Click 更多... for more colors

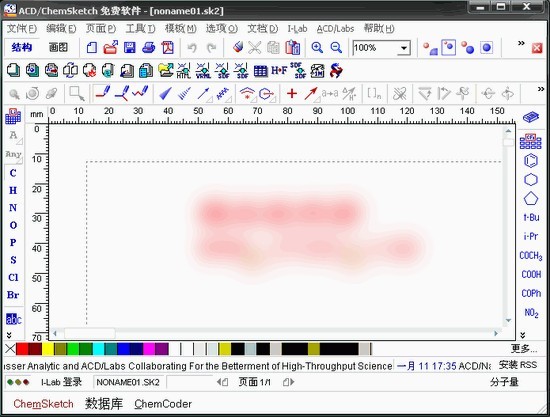coord(524,349)
